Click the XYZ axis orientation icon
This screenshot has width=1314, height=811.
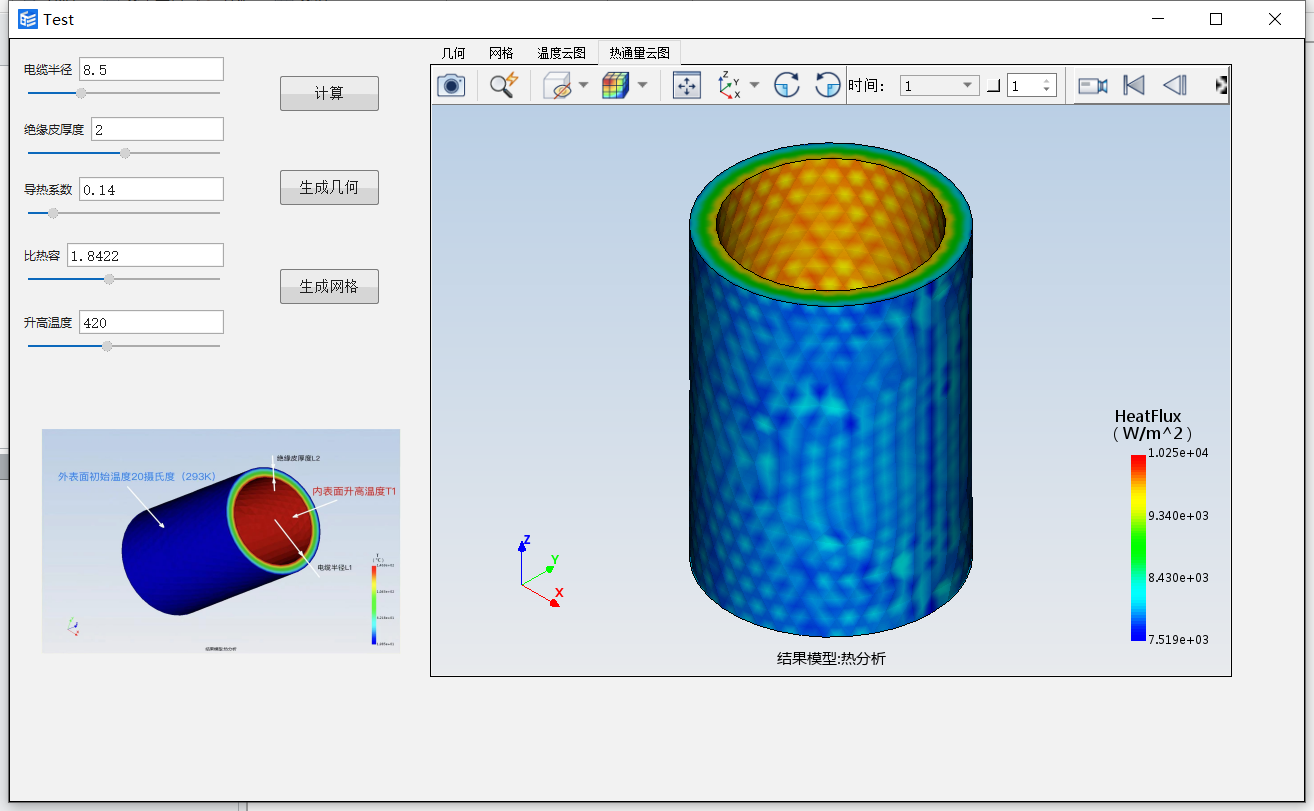click(729, 86)
